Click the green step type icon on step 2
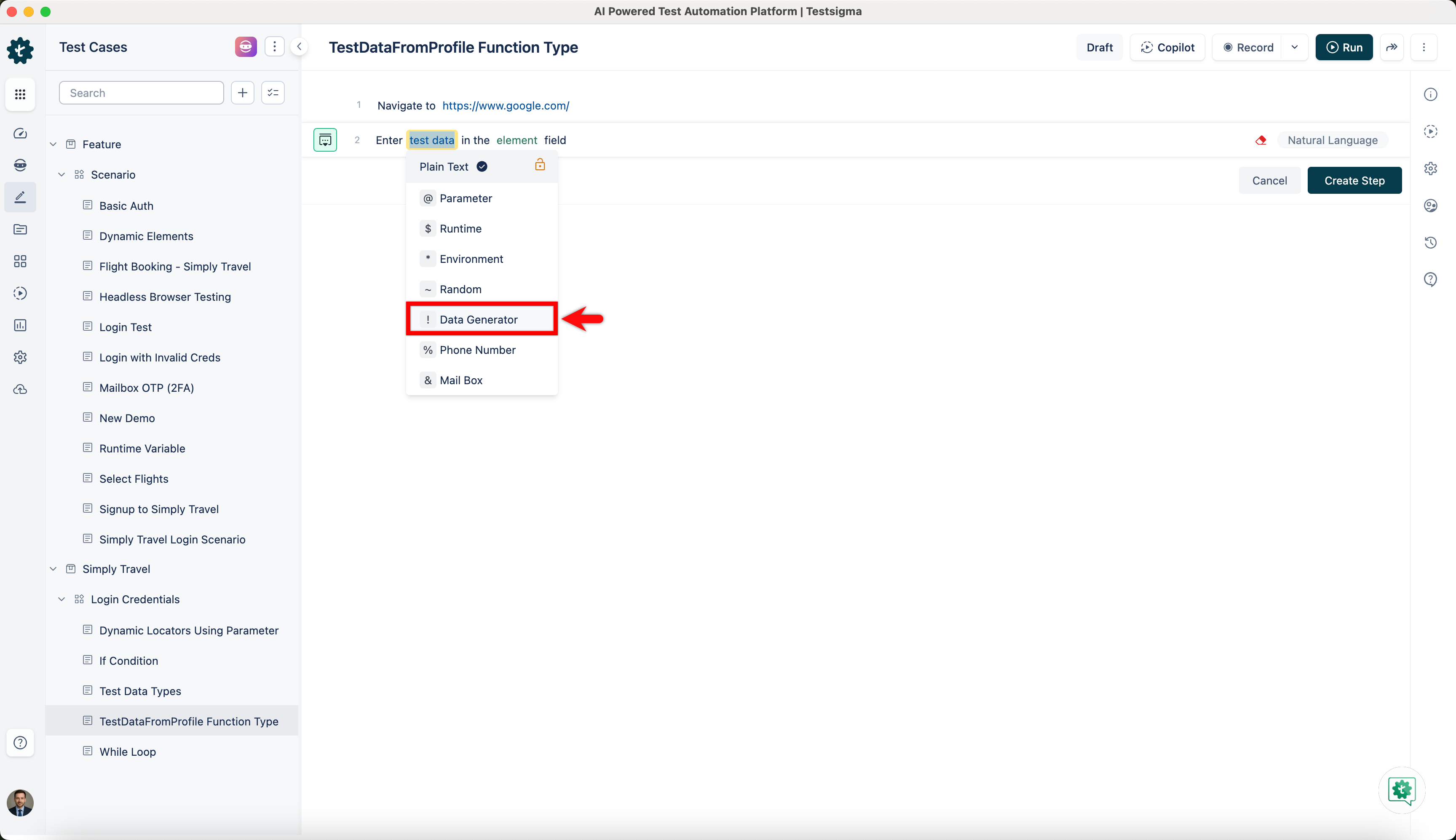Viewport: 1456px width, 840px height. click(x=325, y=139)
